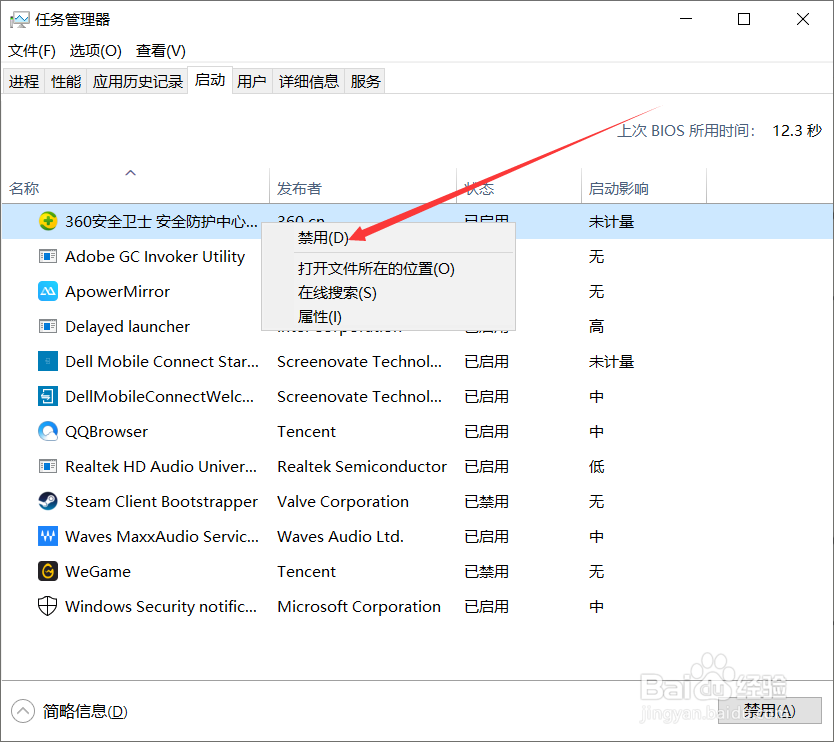
Task: Choose 在线搜索(S) in context menu
Action: click(337, 293)
